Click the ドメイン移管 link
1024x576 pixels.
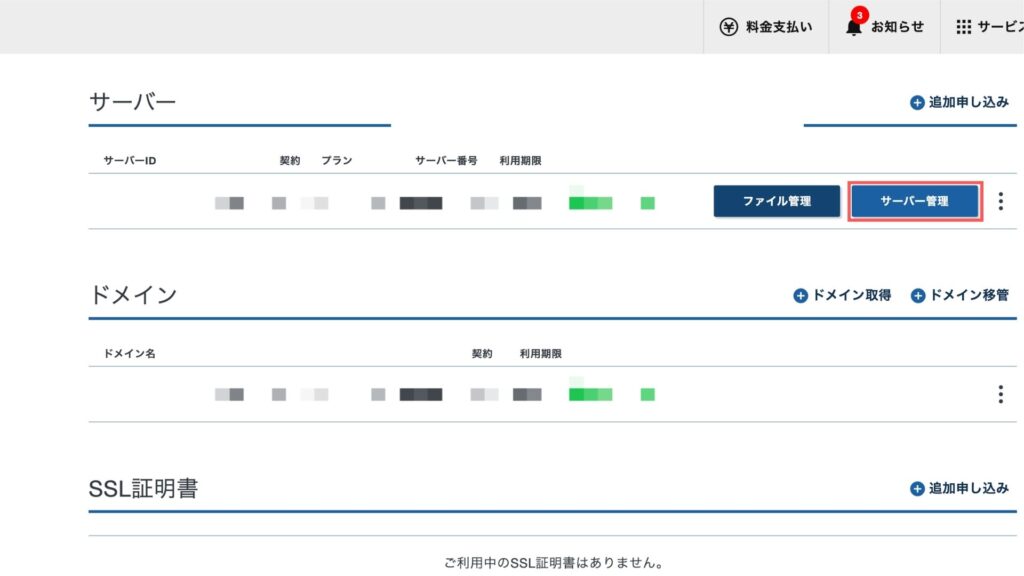click(x=960, y=295)
